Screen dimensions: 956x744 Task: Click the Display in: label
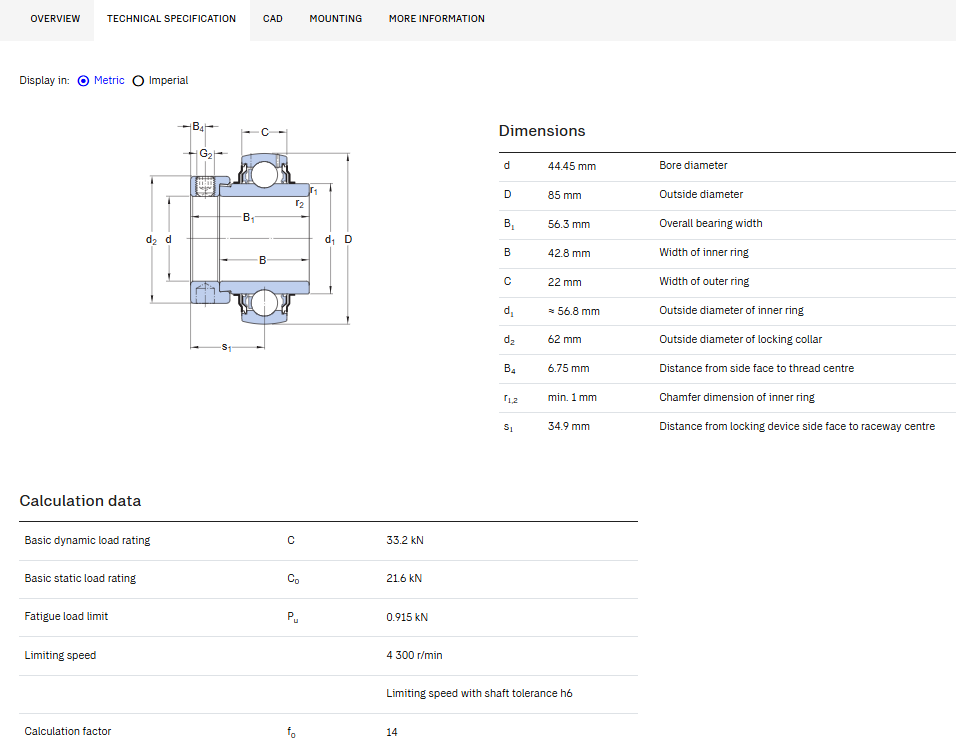[x=45, y=80]
